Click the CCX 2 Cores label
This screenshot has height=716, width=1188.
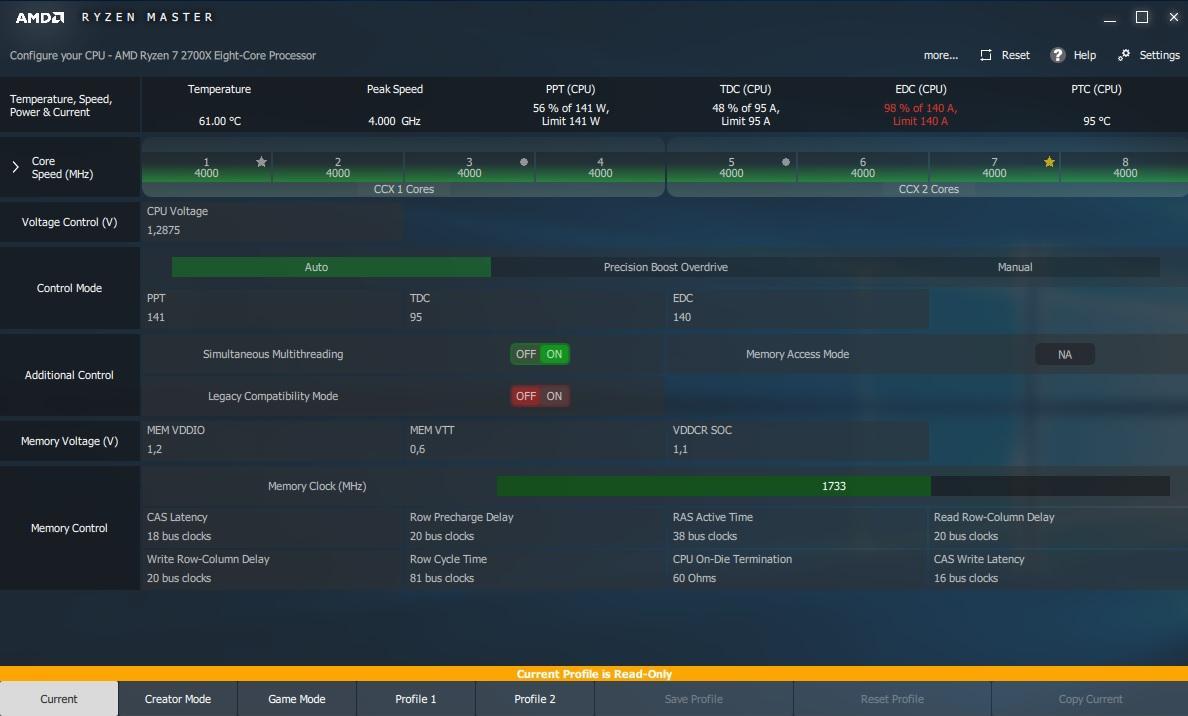point(928,189)
